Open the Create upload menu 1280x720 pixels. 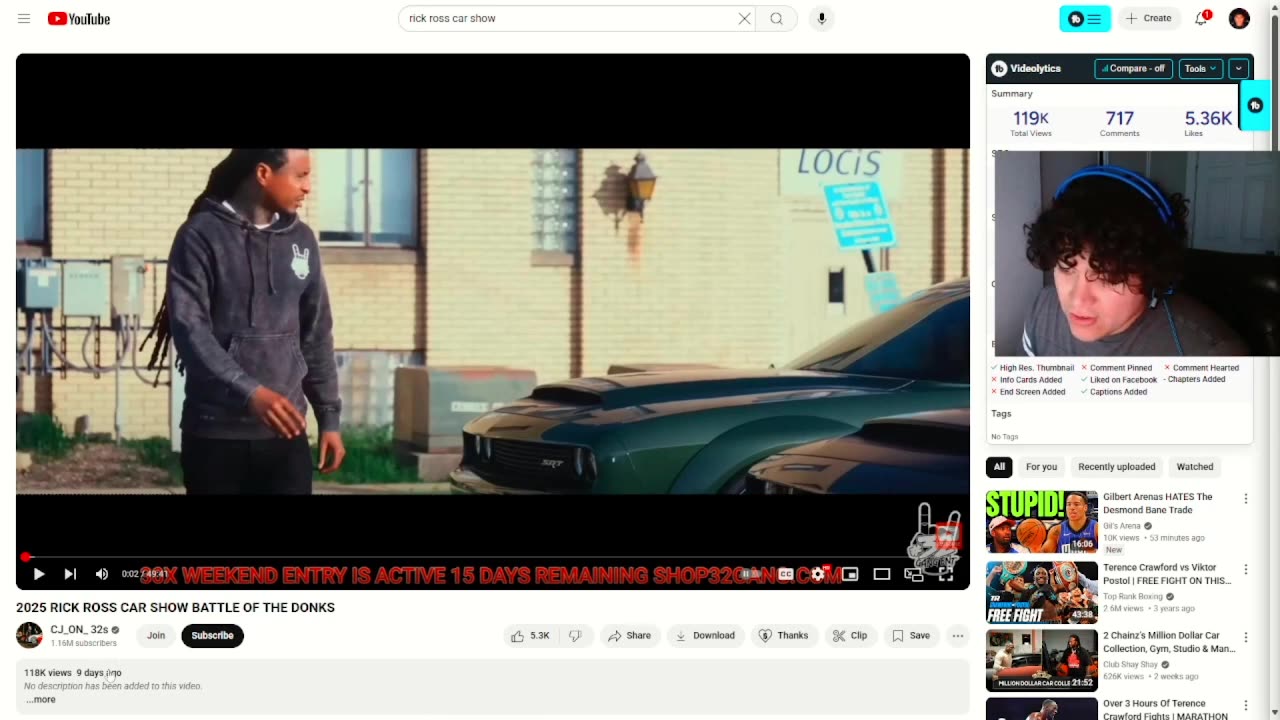point(1148,19)
